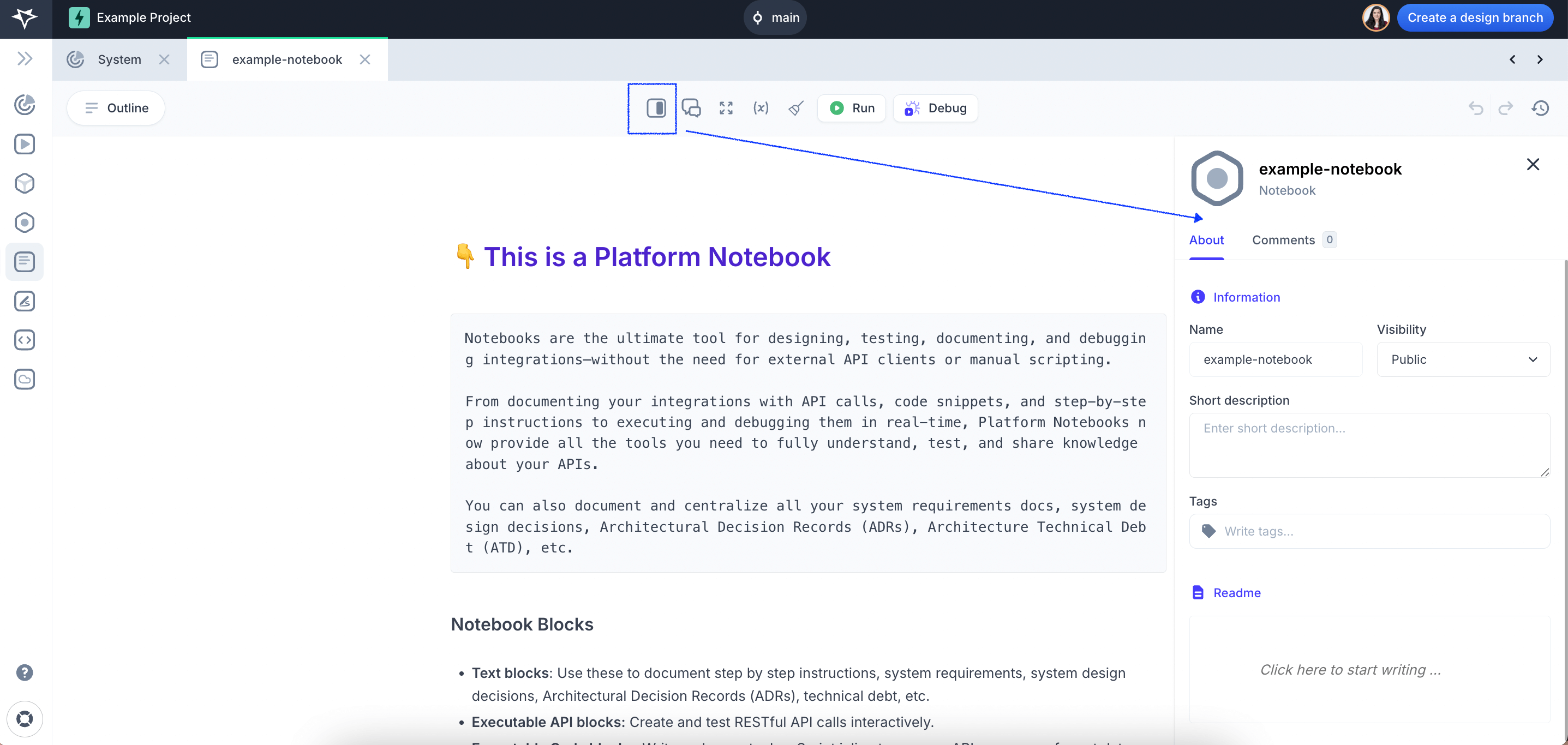Image resolution: width=1568 pixels, height=745 pixels.
Task: Toggle the details side panel icon
Action: pyautogui.click(x=656, y=109)
